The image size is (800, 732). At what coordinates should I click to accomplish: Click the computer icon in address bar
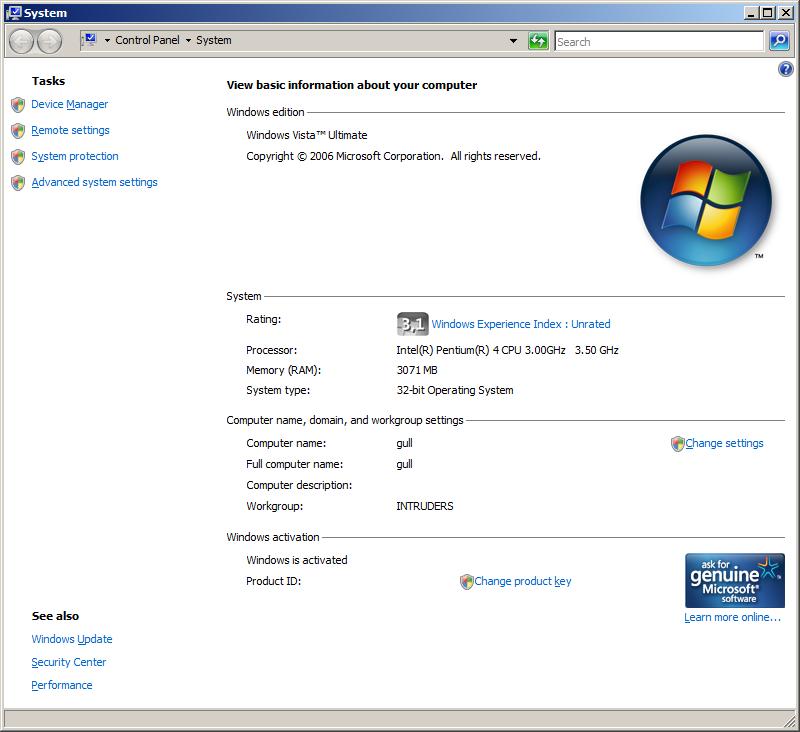[90, 40]
